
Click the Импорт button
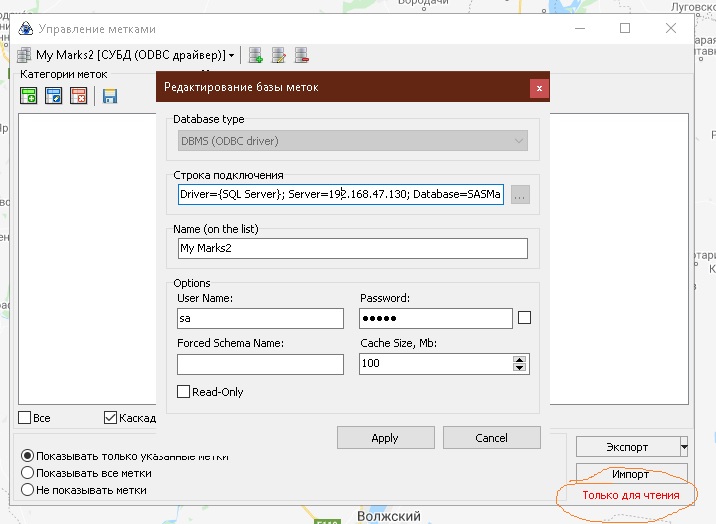pyautogui.click(x=630, y=473)
